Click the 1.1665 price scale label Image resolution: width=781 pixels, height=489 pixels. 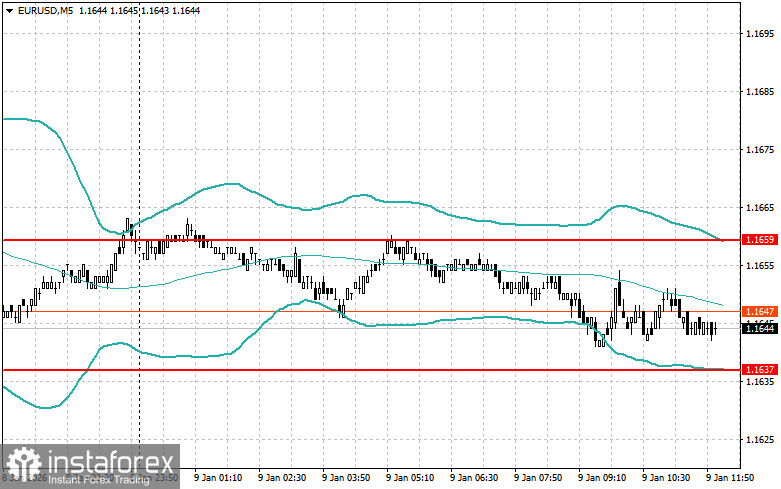[759, 208]
